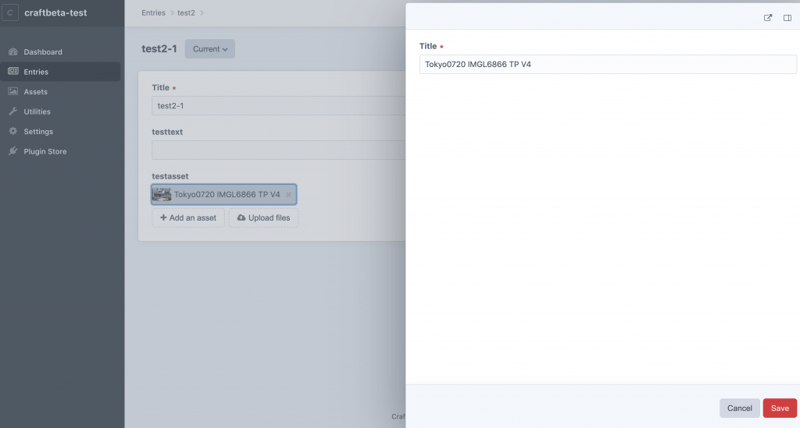
Task: Click the Settings gear icon
Action: [13, 132]
